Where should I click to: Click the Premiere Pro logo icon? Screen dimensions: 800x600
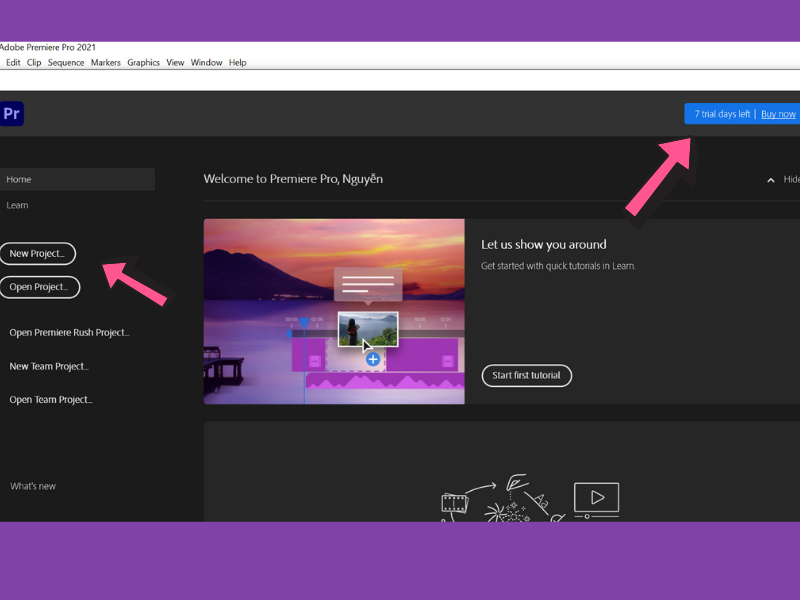pos(12,113)
